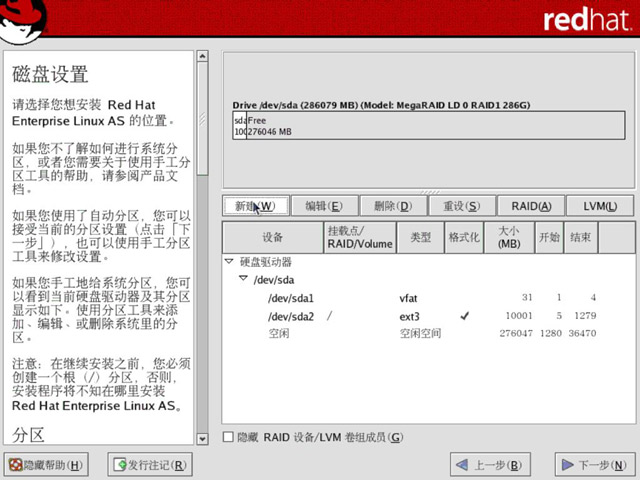Collapse the hard drives tree group
The height and width of the screenshot is (480, 640).
(x=229, y=261)
